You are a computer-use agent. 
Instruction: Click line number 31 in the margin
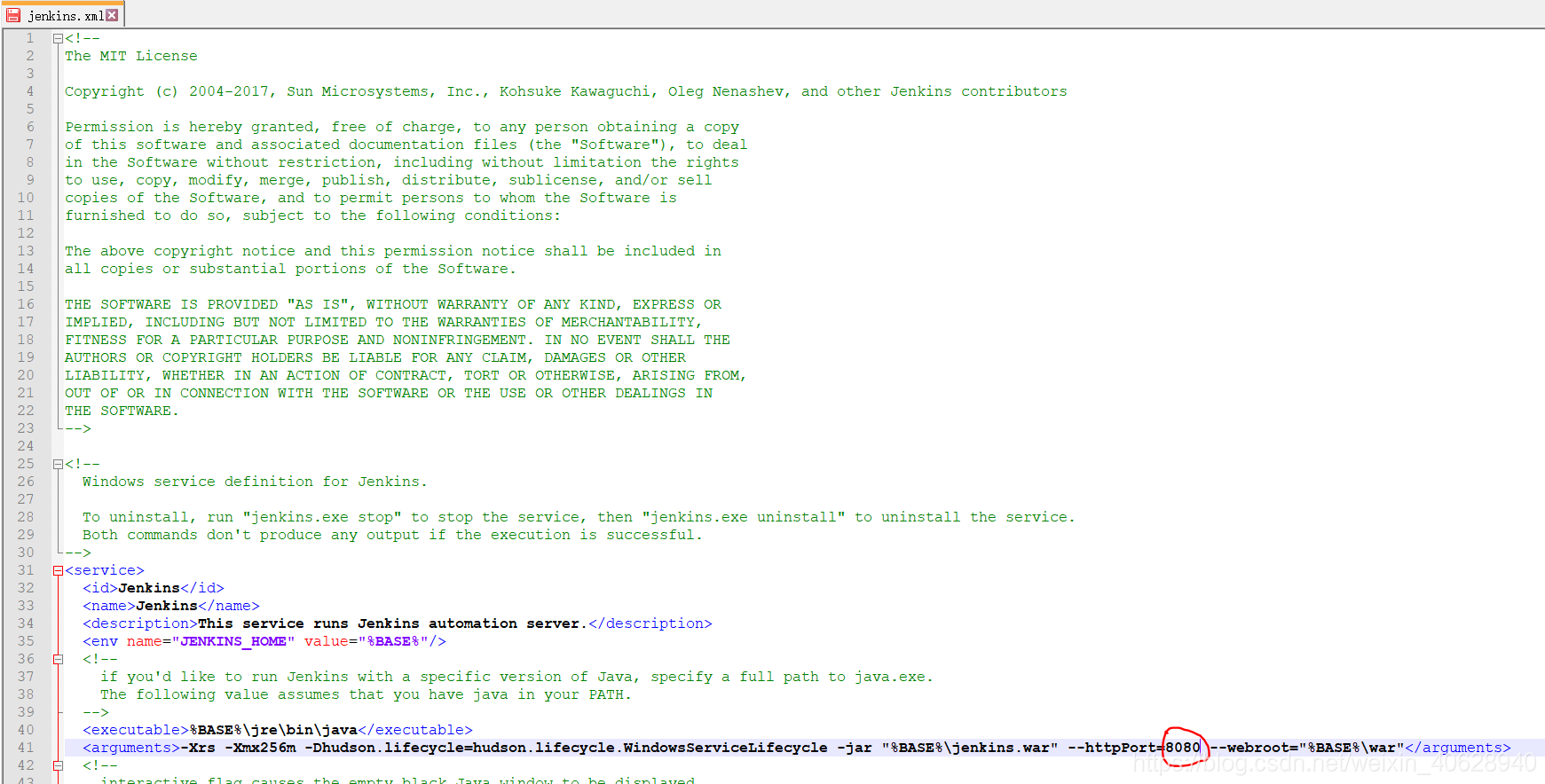click(x=26, y=570)
